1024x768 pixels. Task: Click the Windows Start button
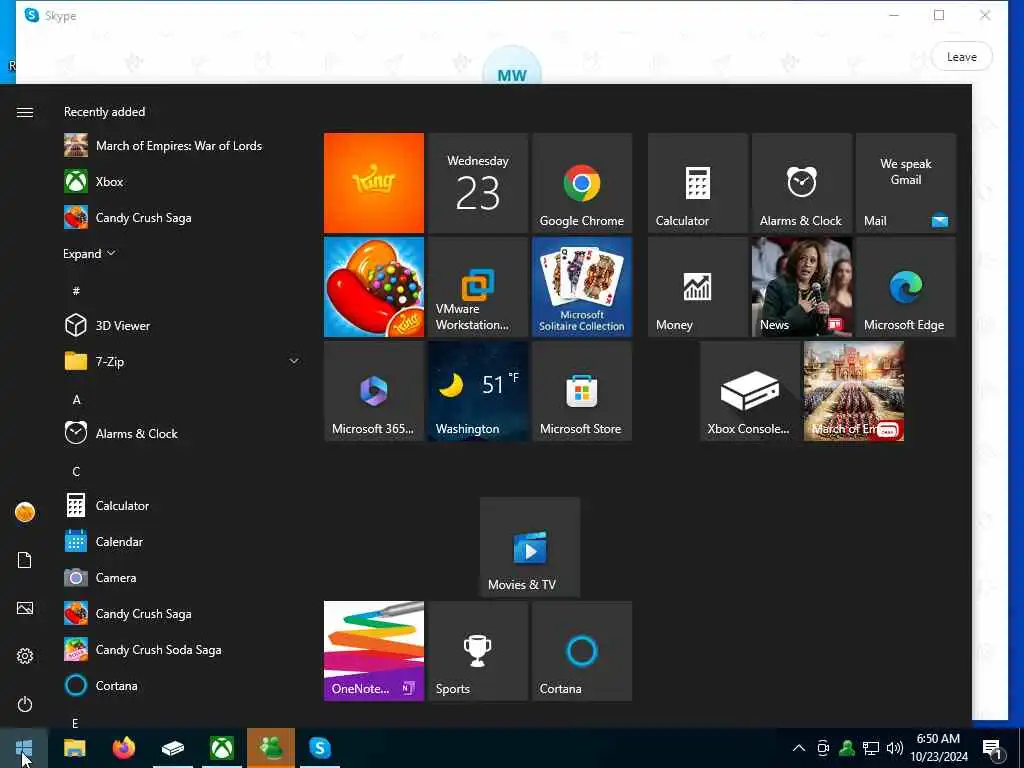(24, 748)
